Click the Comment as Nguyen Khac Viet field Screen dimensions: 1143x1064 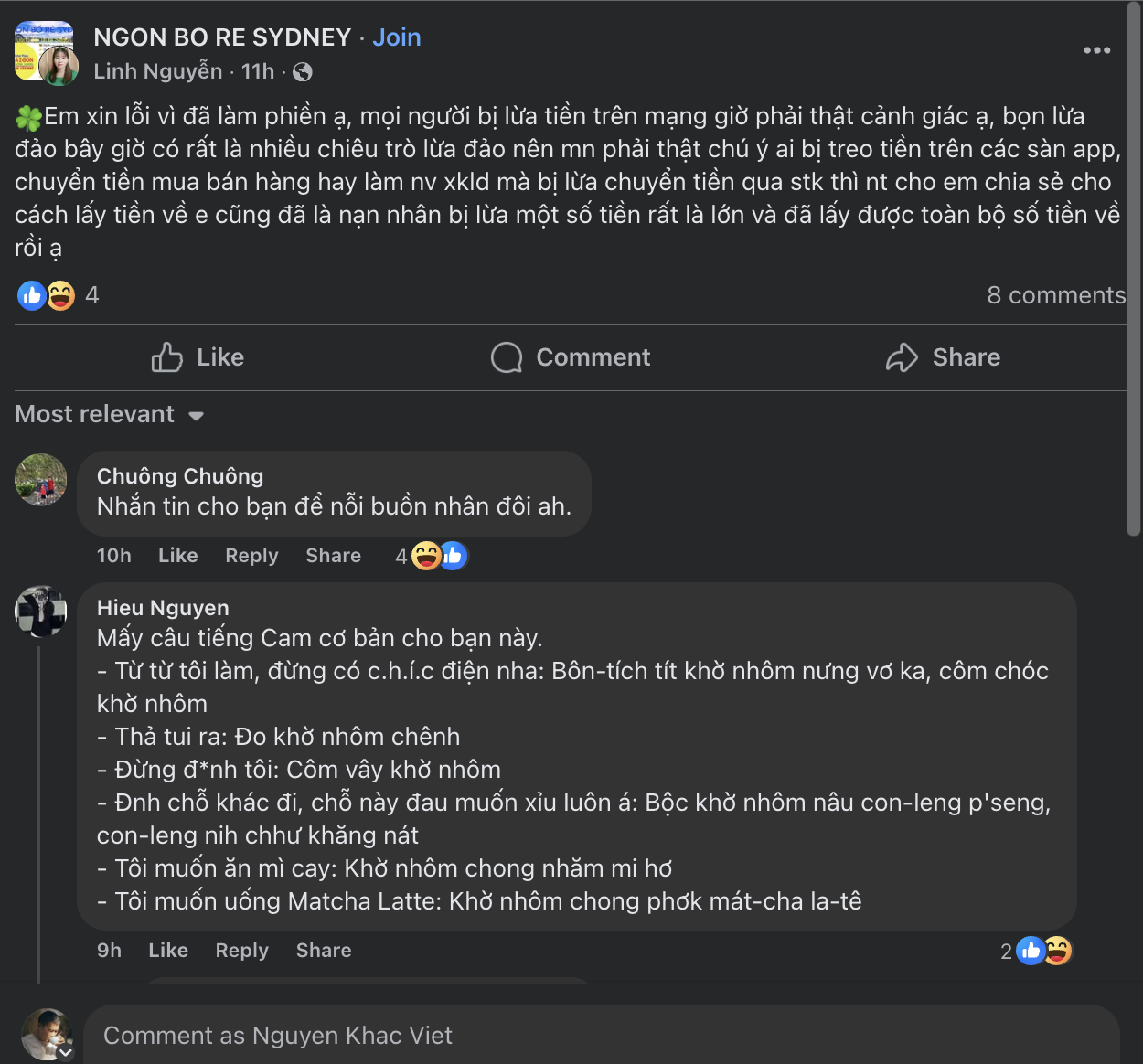601,1036
